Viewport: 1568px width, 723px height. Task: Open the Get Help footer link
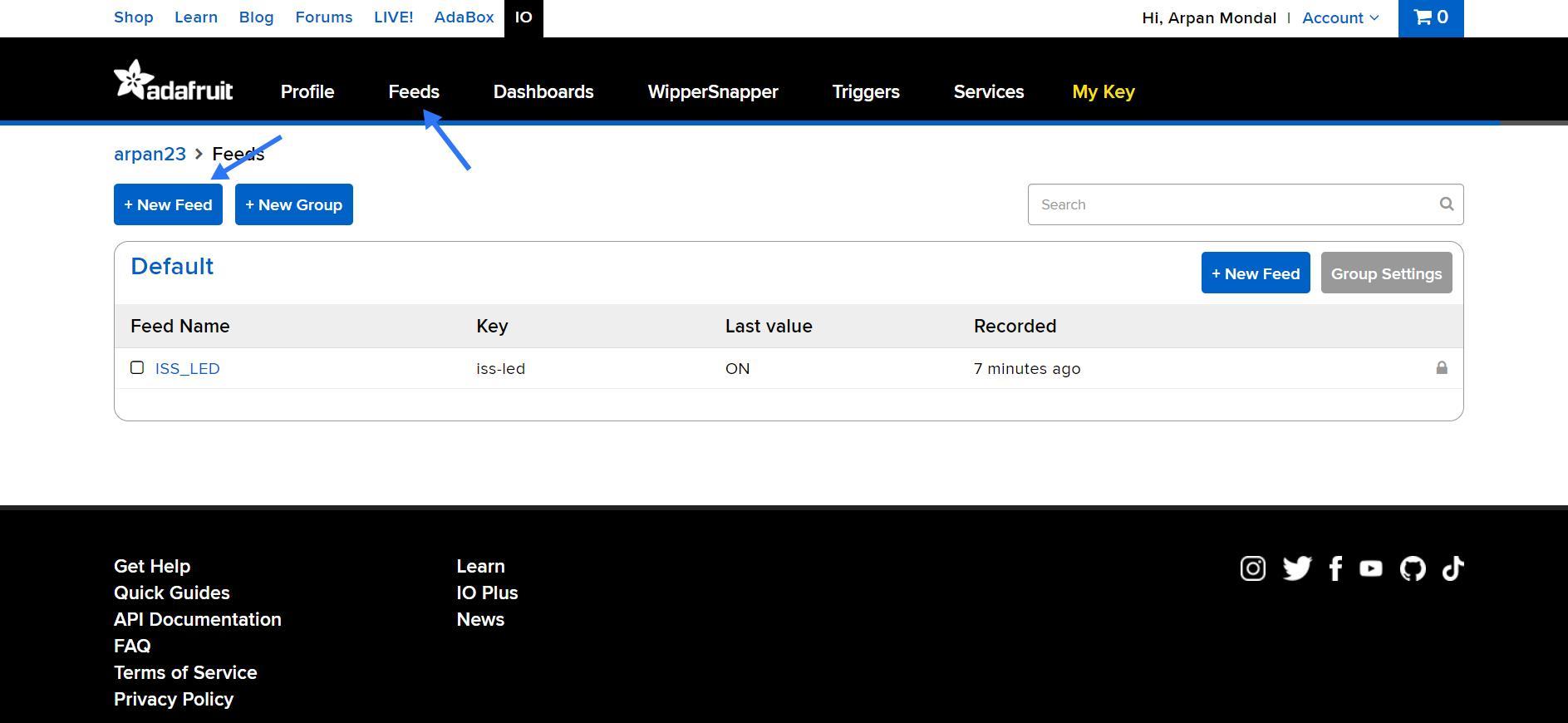click(x=152, y=566)
